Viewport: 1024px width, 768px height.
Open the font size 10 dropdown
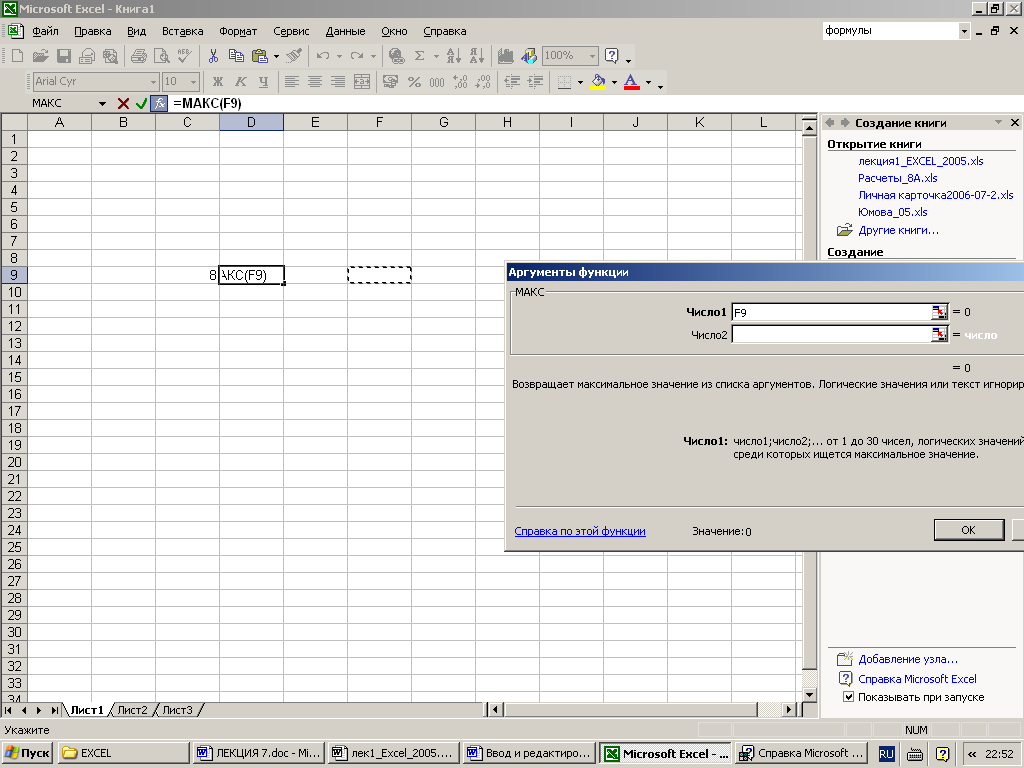(x=193, y=82)
